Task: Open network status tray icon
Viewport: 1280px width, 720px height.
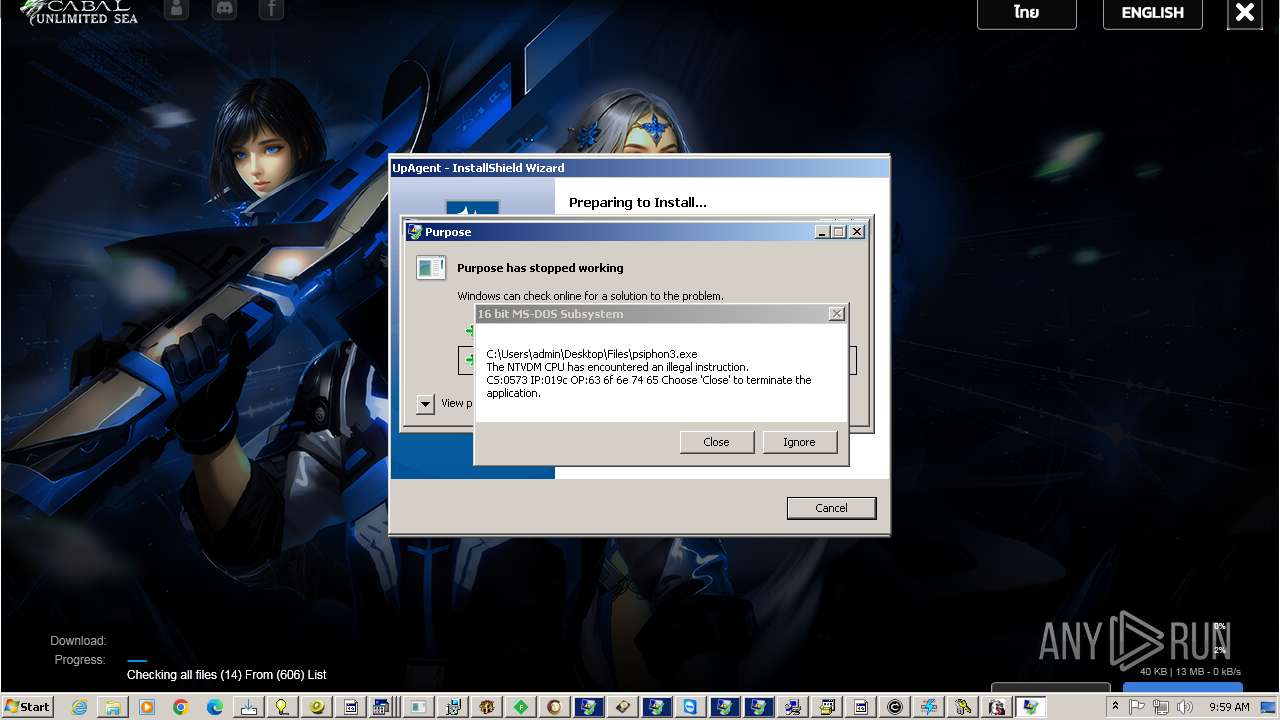Action: [1160, 707]
